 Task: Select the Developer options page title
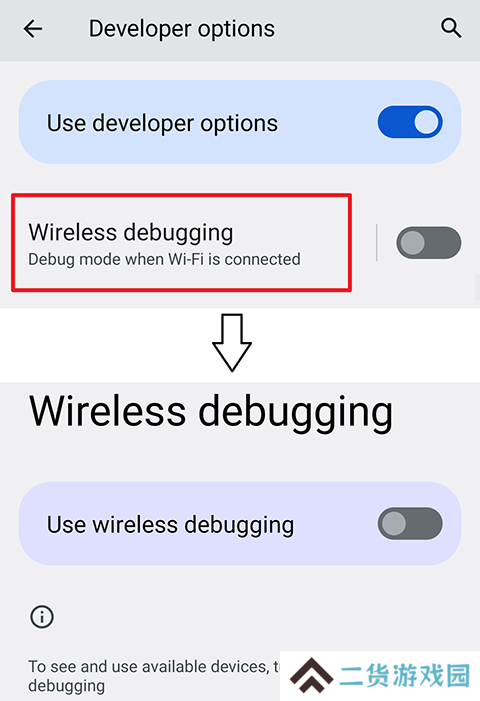pyautogui.click(x=181, y=29)
